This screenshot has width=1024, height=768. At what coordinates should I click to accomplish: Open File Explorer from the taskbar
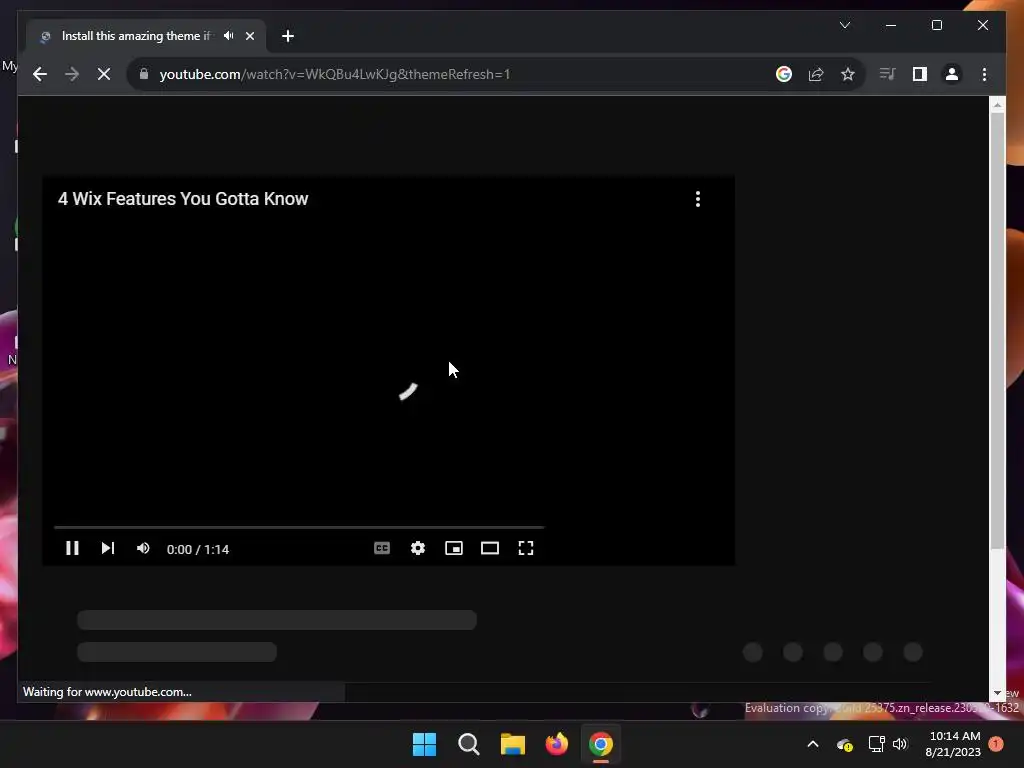pyautogui.click(x=513, y=744)
